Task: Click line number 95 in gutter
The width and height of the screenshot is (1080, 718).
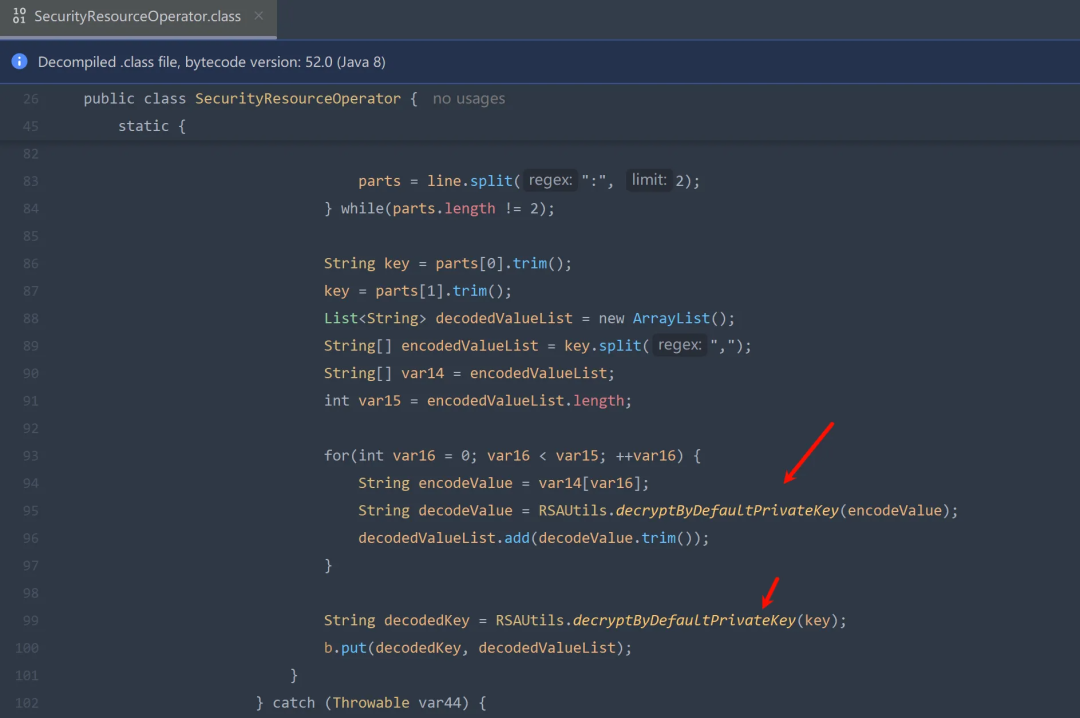Action: [x=31, y=511]
